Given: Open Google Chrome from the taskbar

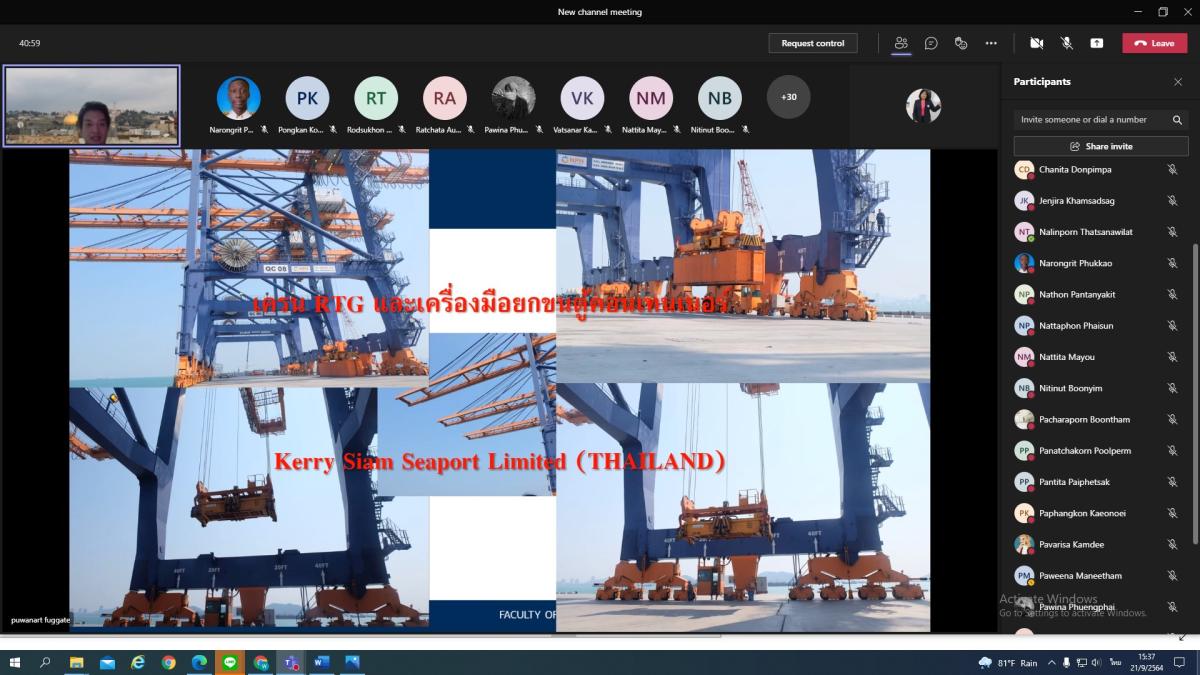Looking at the screenshot, I should pyautogui.click(x=169, y=662).
